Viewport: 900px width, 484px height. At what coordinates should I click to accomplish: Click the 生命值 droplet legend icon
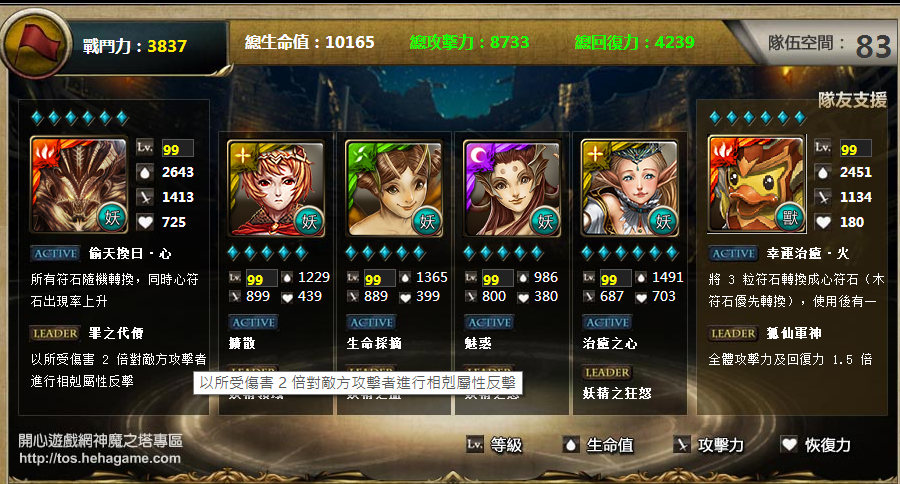coord(570,444)
